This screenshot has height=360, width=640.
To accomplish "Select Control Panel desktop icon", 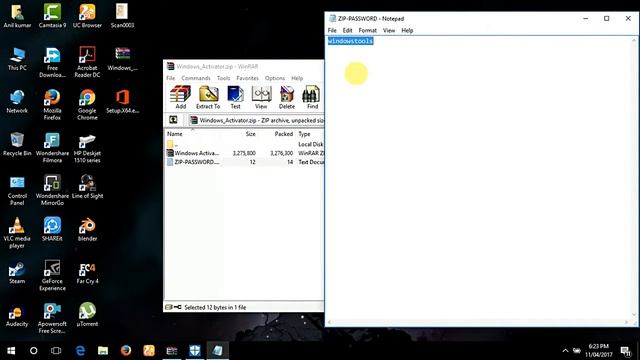I will (x=17, y=191).
